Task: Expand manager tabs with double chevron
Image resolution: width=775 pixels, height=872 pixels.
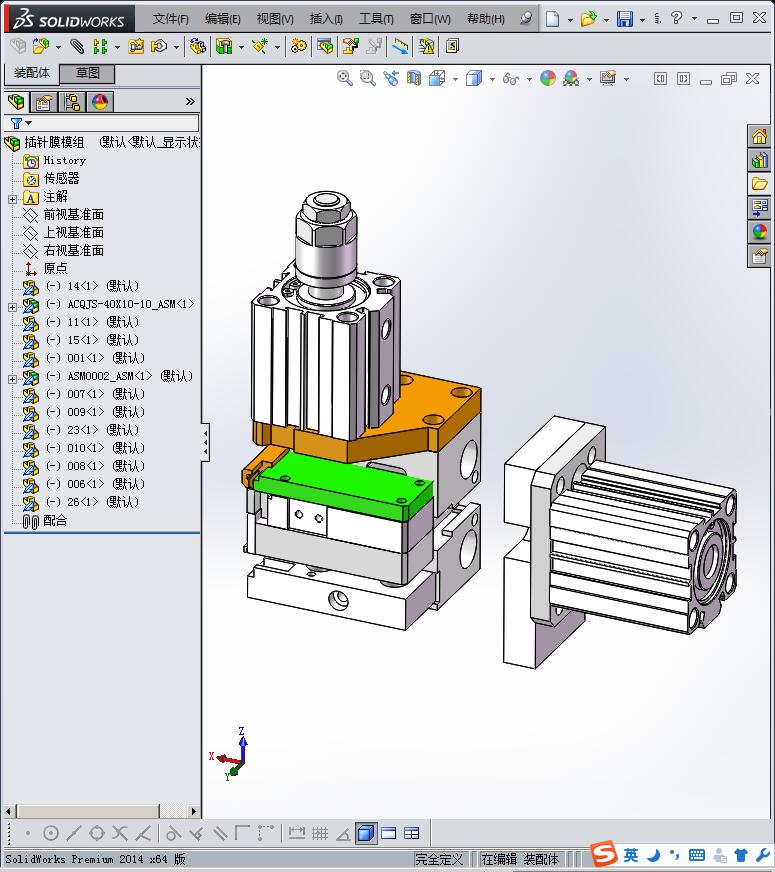Action: [190, 101]
